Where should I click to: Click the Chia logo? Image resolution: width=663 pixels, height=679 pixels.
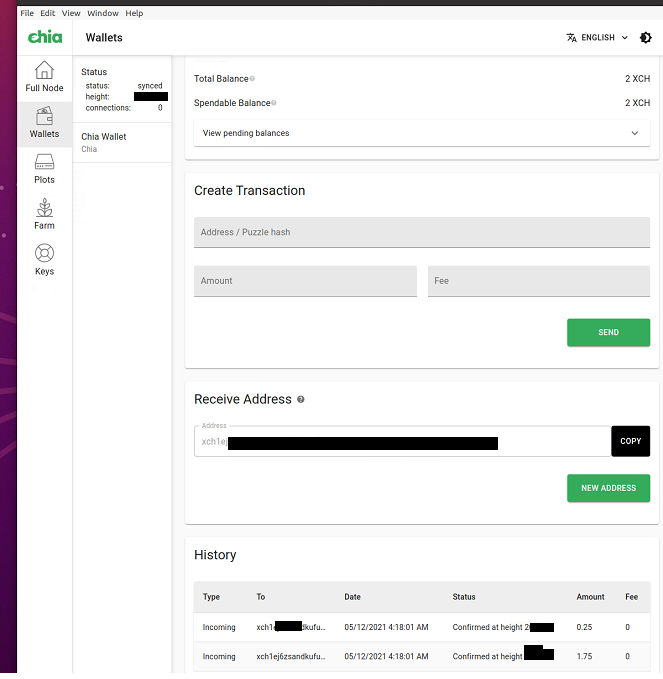coord(45,37)
